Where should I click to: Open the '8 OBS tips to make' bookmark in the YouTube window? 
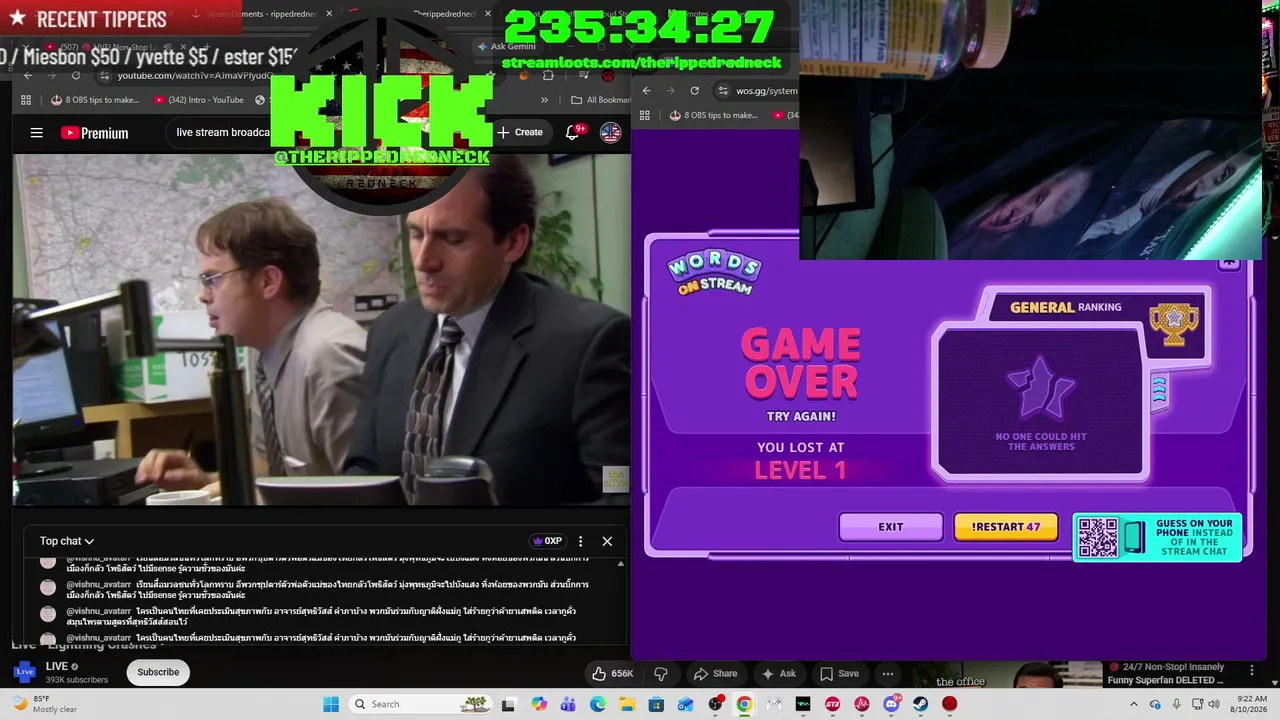[95, 100]
